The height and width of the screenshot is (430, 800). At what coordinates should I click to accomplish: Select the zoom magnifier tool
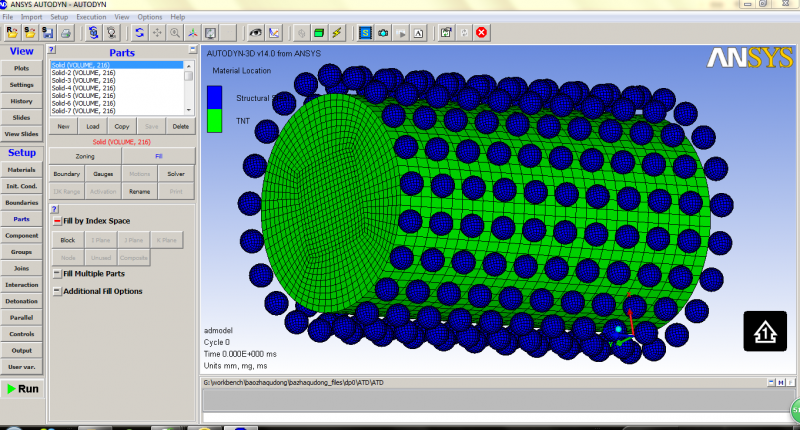tap(175, 33)
